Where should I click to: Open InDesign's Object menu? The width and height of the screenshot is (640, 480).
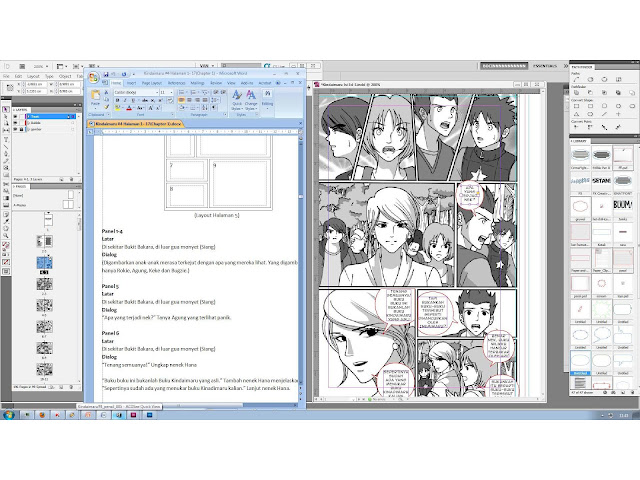tap(65, 76)
